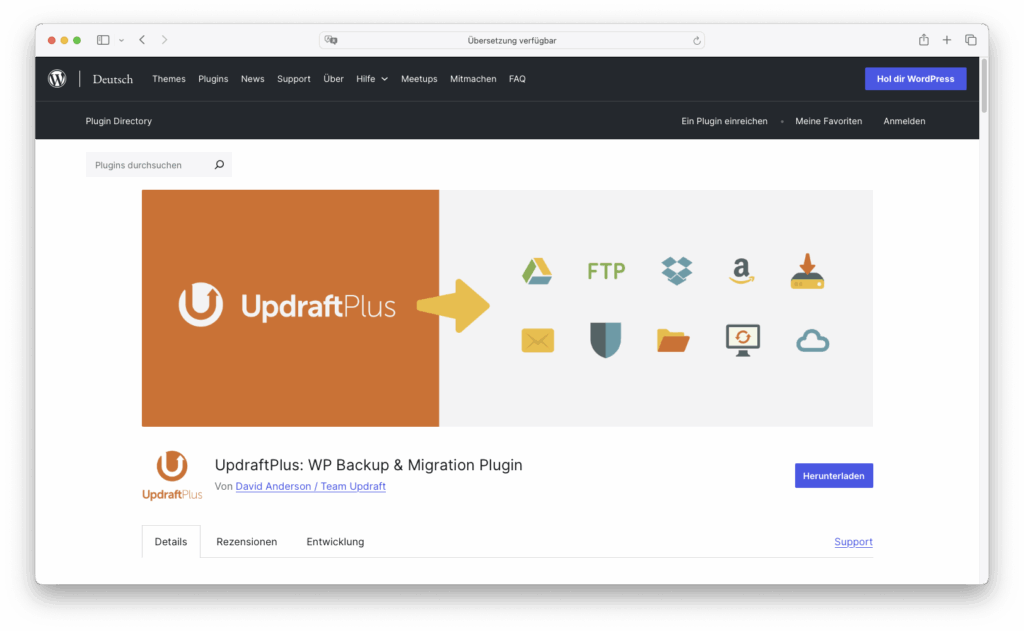Click the shield icon in banner
1024x631 pixels.
coord(605,340)
